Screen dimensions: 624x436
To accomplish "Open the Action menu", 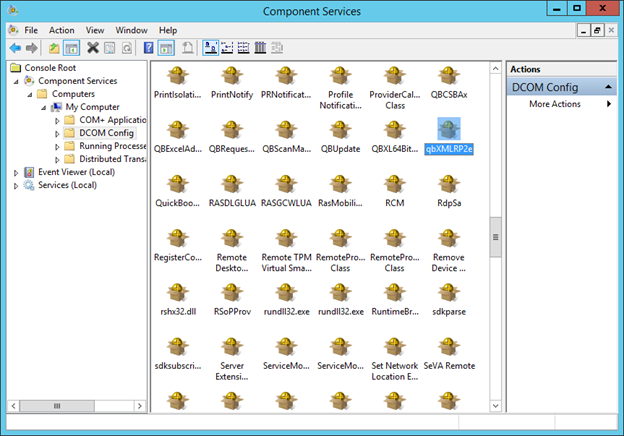I will pos(62,31).
